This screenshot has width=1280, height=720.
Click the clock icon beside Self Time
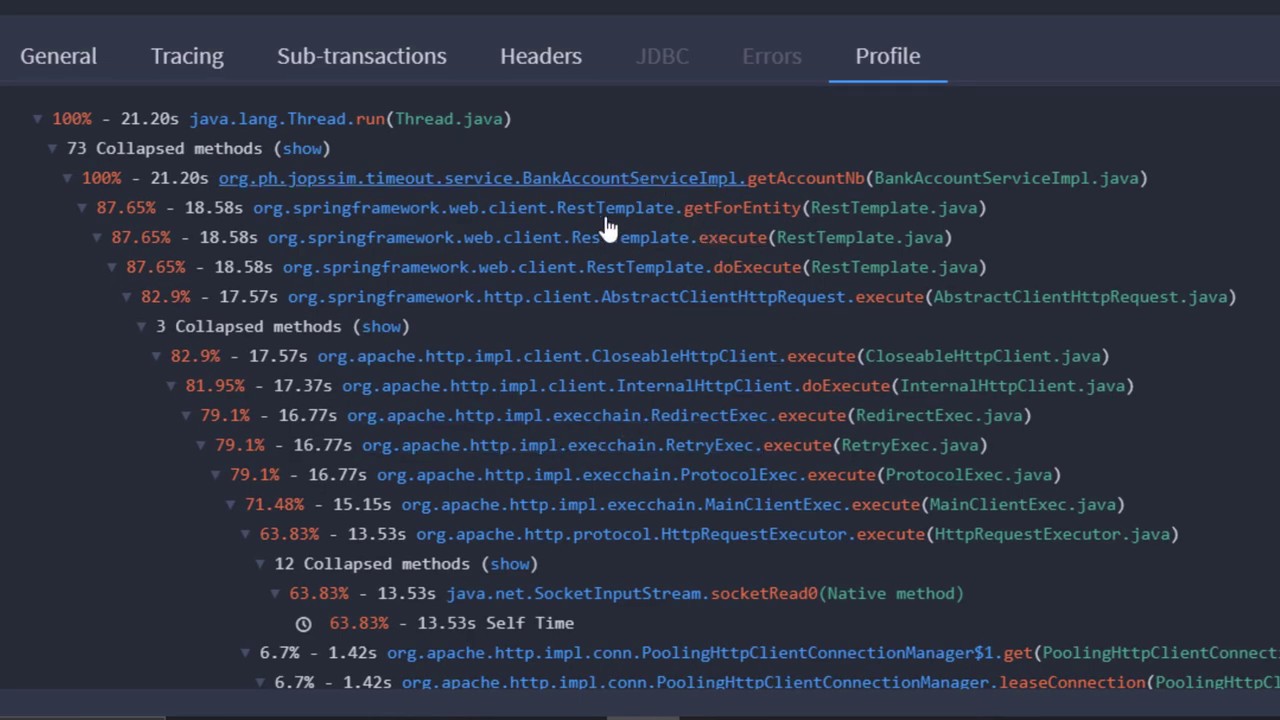click(304, 624)
